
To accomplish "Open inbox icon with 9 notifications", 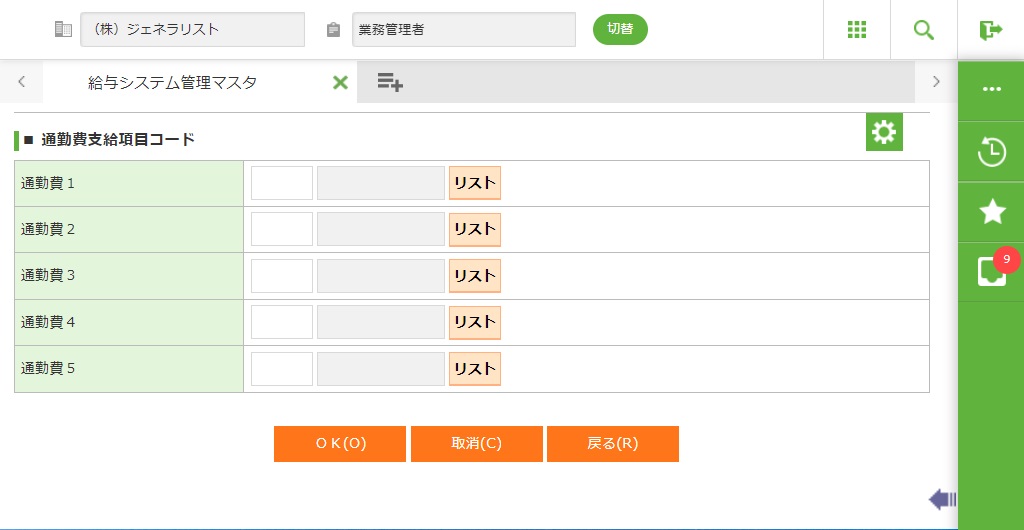I will click(991, 271).
